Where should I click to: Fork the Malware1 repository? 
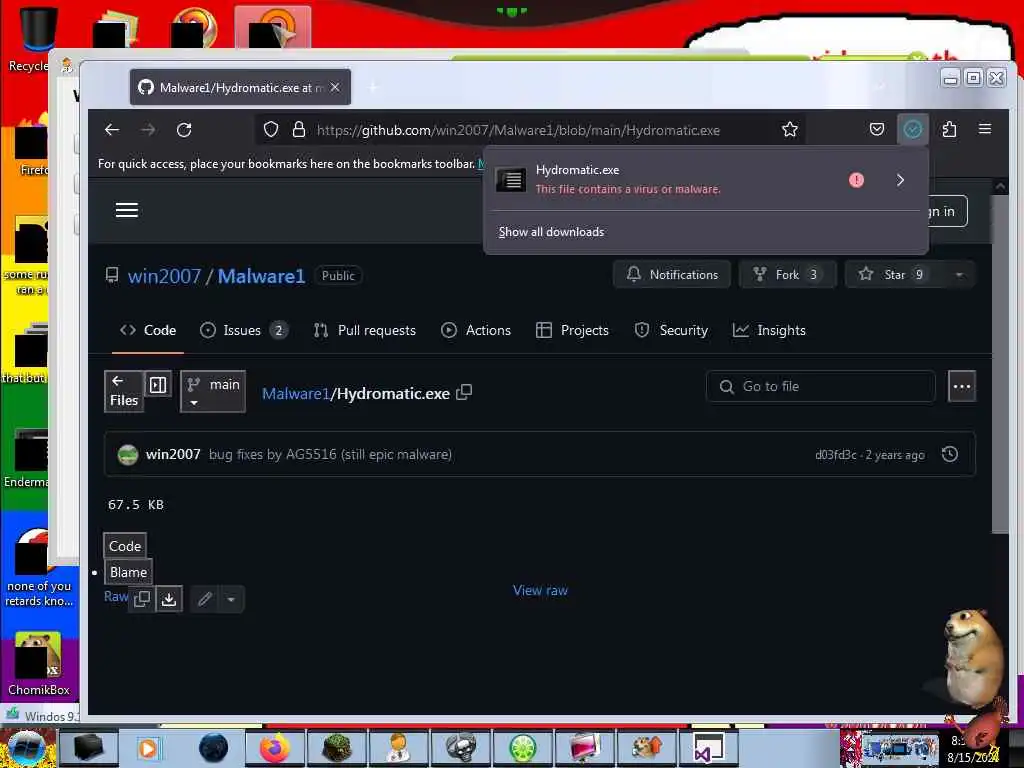[787, 274]
